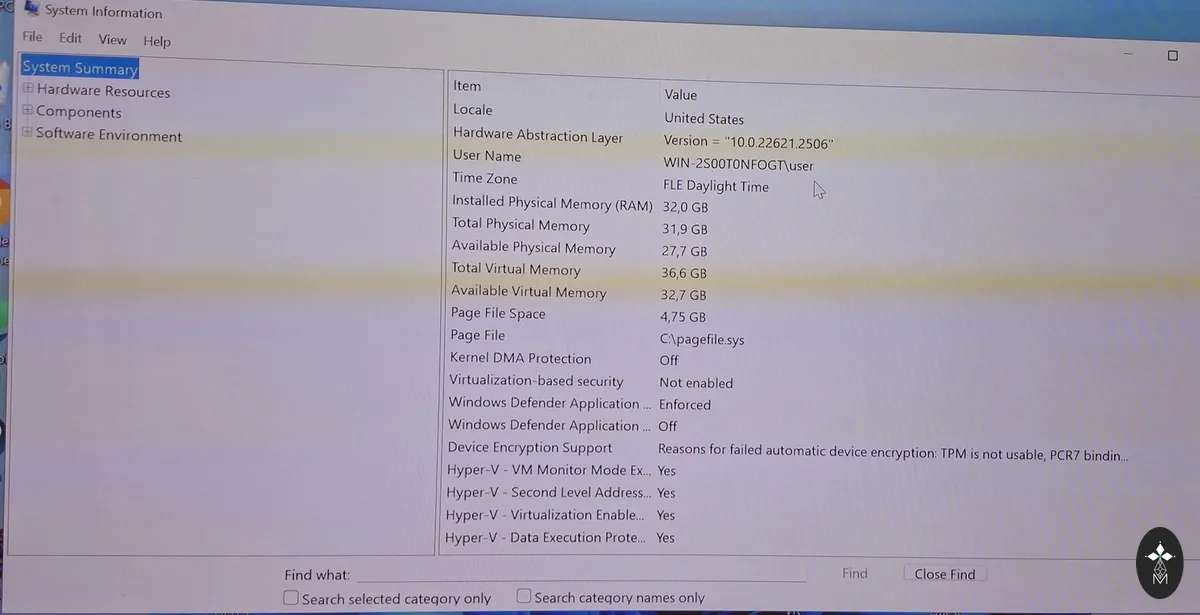Click the Value column header
This screenshot has height=615, width=1200.
681,94
